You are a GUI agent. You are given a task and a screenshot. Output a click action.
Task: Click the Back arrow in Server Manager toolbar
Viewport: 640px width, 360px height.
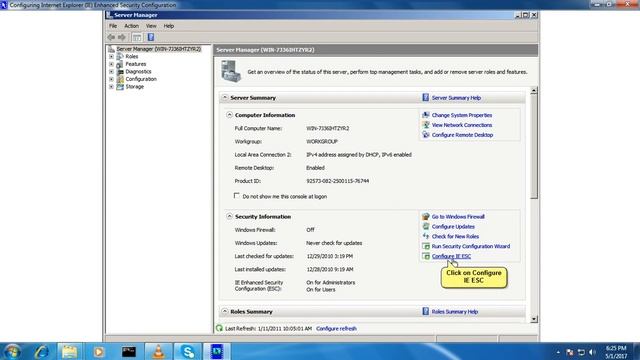coord(111,37)
